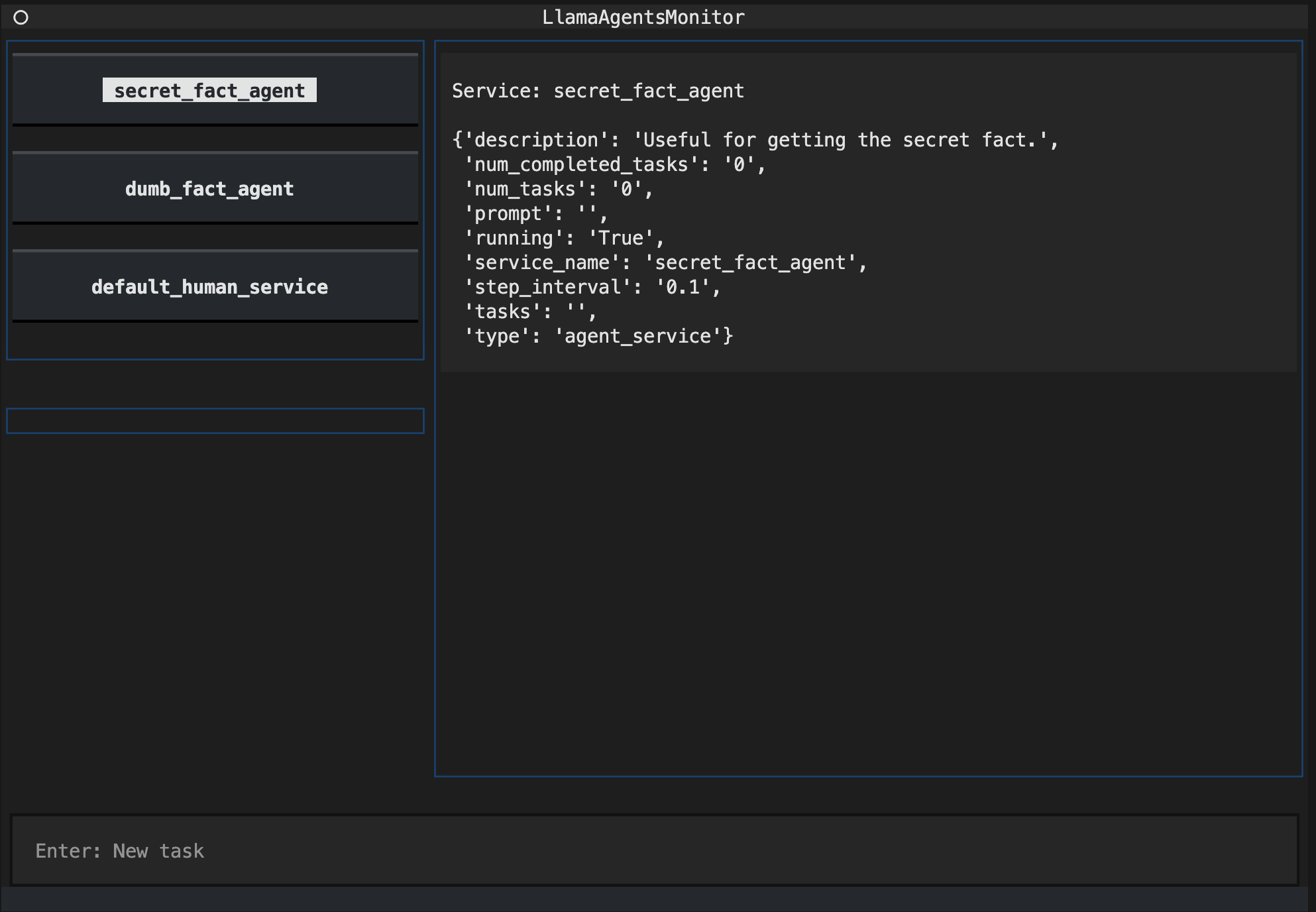This screenshot has height=912, width=1316.
Task: Click the 'tasks' entry in service details
Action: tap(529, 312)
